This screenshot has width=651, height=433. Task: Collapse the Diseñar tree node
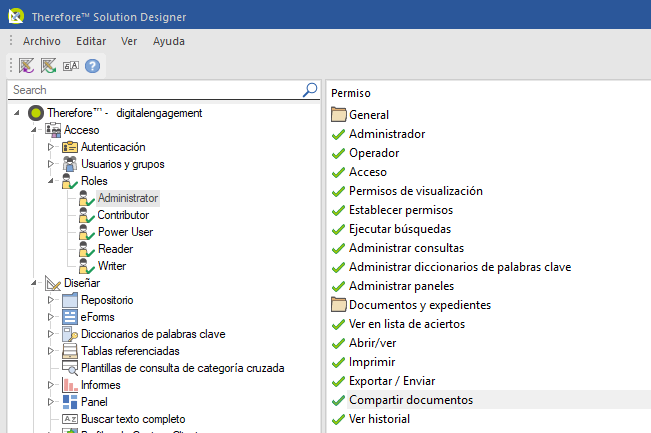[34, 283]
